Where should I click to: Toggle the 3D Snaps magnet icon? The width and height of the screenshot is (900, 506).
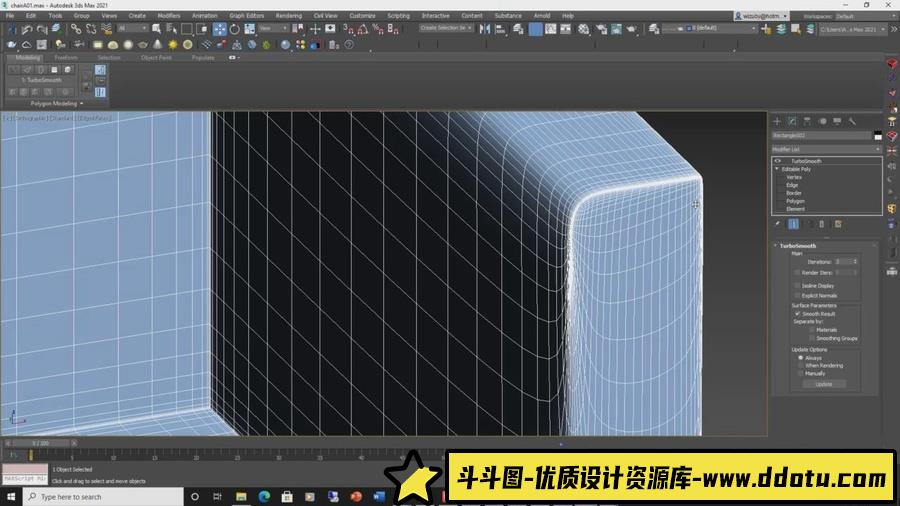coord(348,29)
